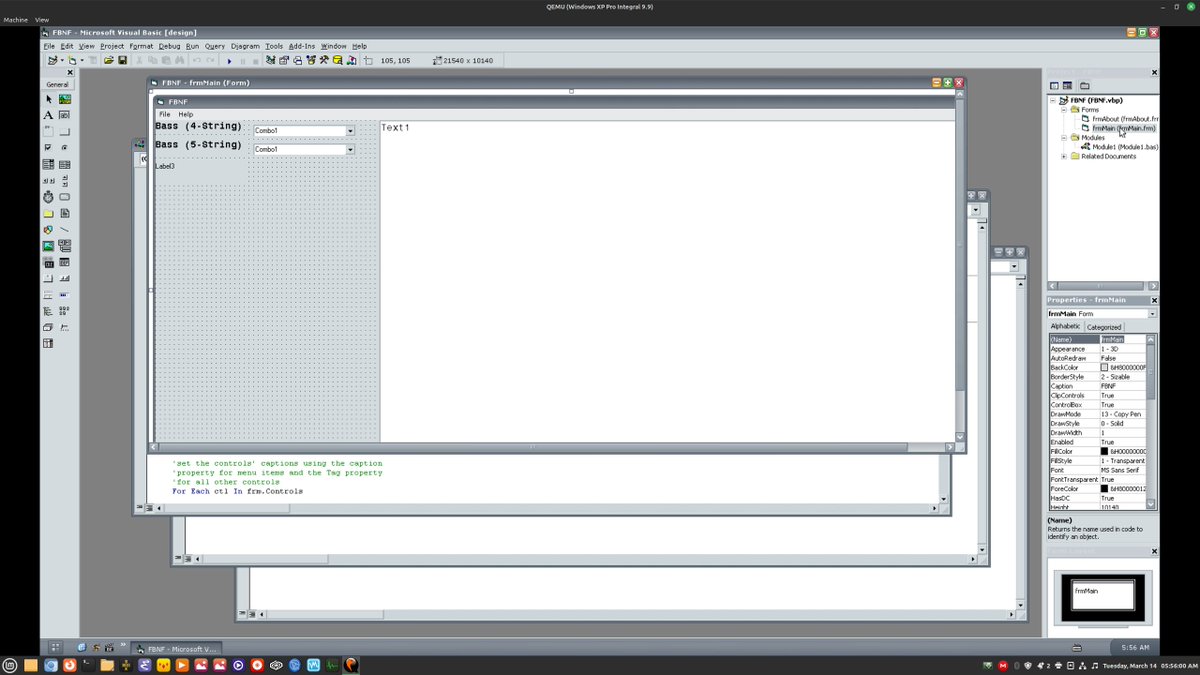Click the Toolbox toolbar icon (hammer and wrench)

(x=325, y=61)
